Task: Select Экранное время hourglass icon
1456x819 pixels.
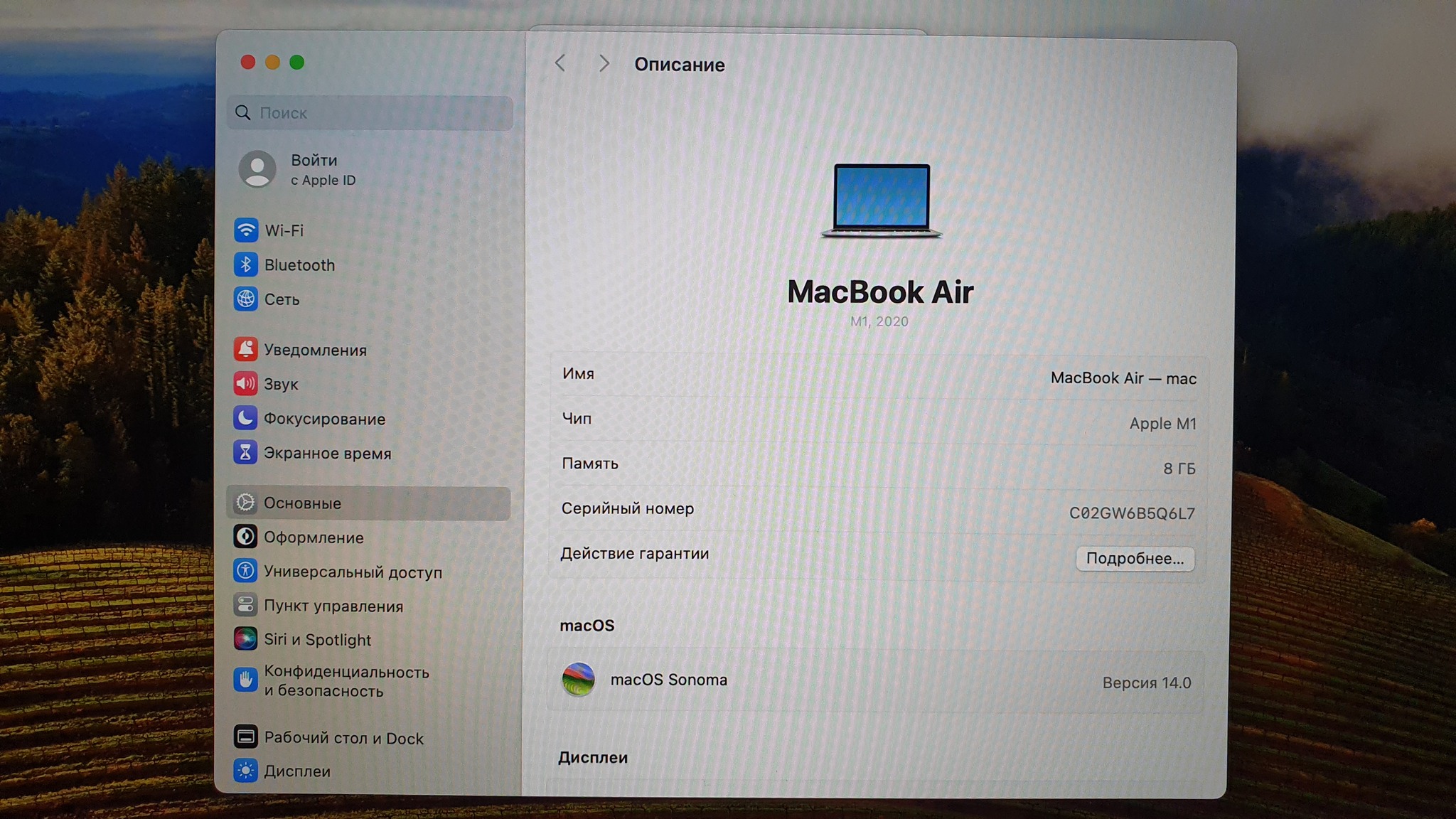Action: point(246,453)
